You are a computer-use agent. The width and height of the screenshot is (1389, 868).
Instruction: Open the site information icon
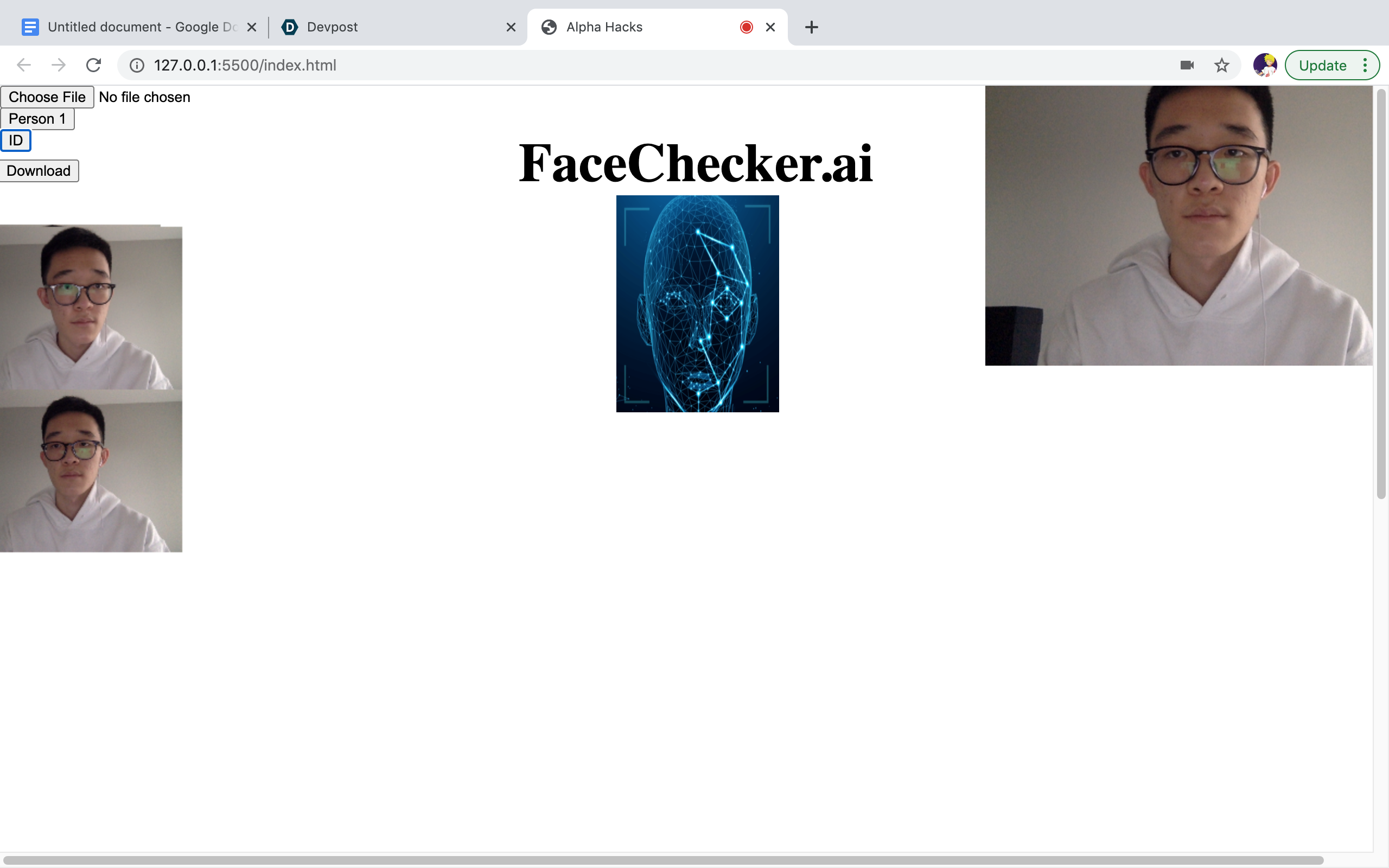click(x=137, y=65)
